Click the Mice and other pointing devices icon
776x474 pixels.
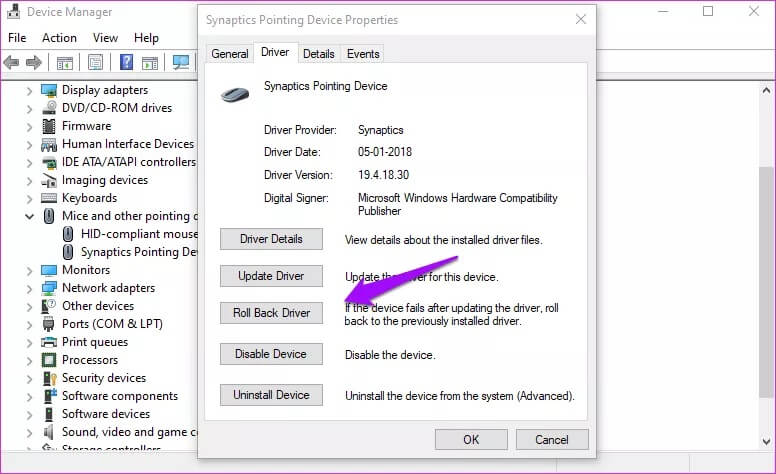click(49, 216)
